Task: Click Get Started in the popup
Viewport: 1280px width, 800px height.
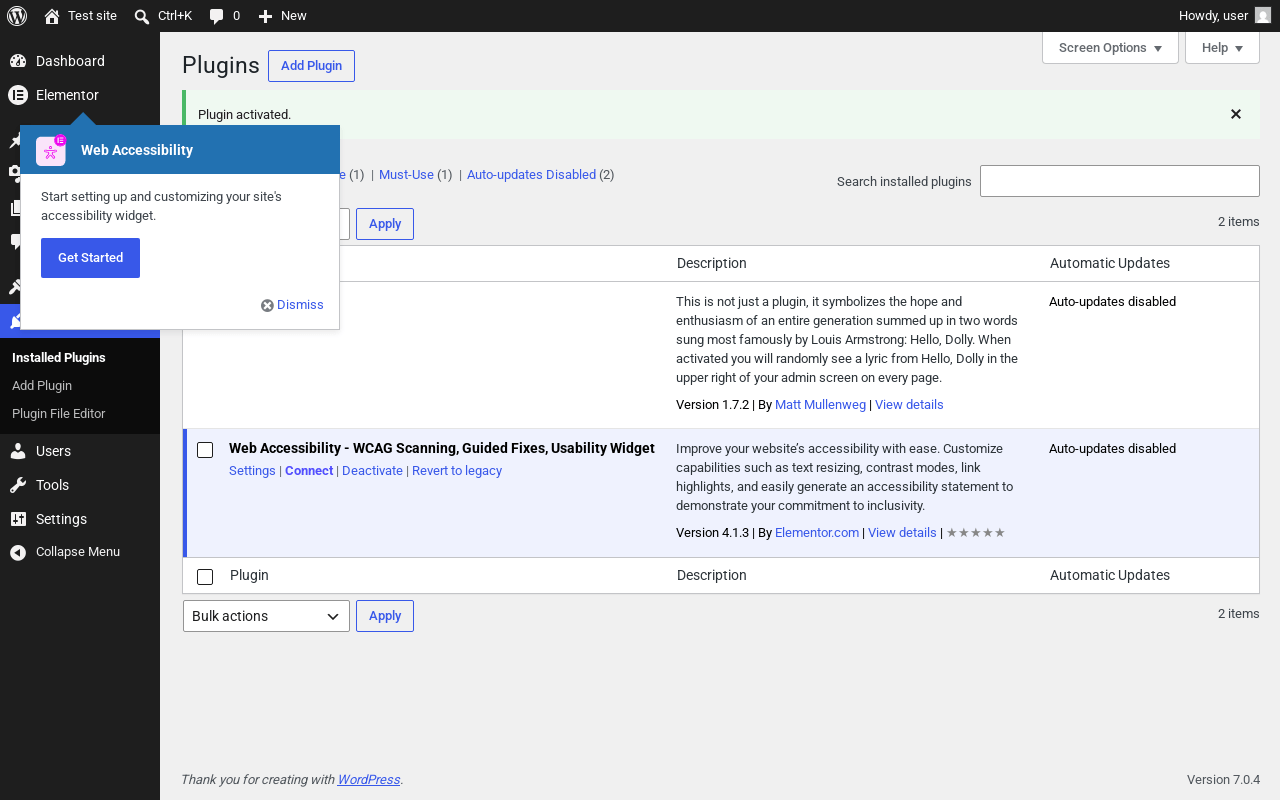Action: pos(90,258)
